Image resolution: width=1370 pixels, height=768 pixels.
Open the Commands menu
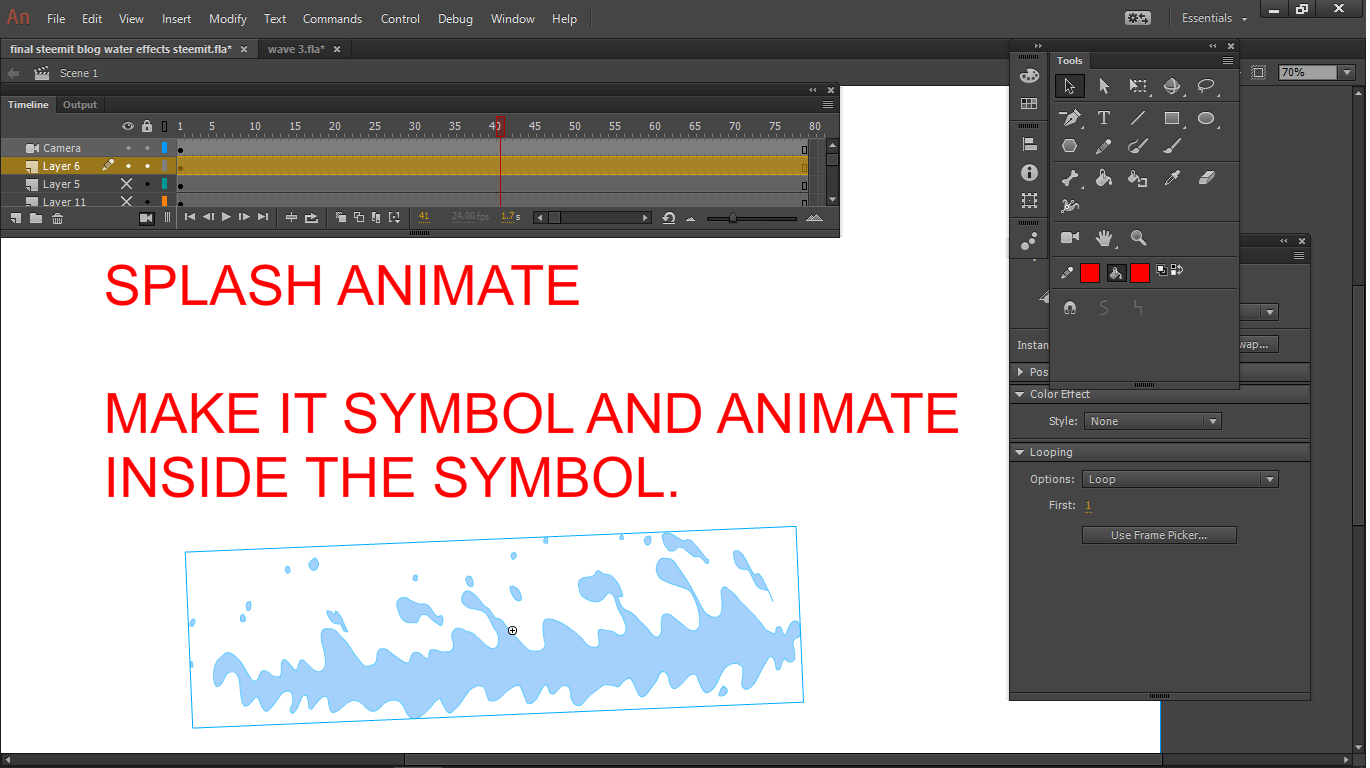coord(333,19)
